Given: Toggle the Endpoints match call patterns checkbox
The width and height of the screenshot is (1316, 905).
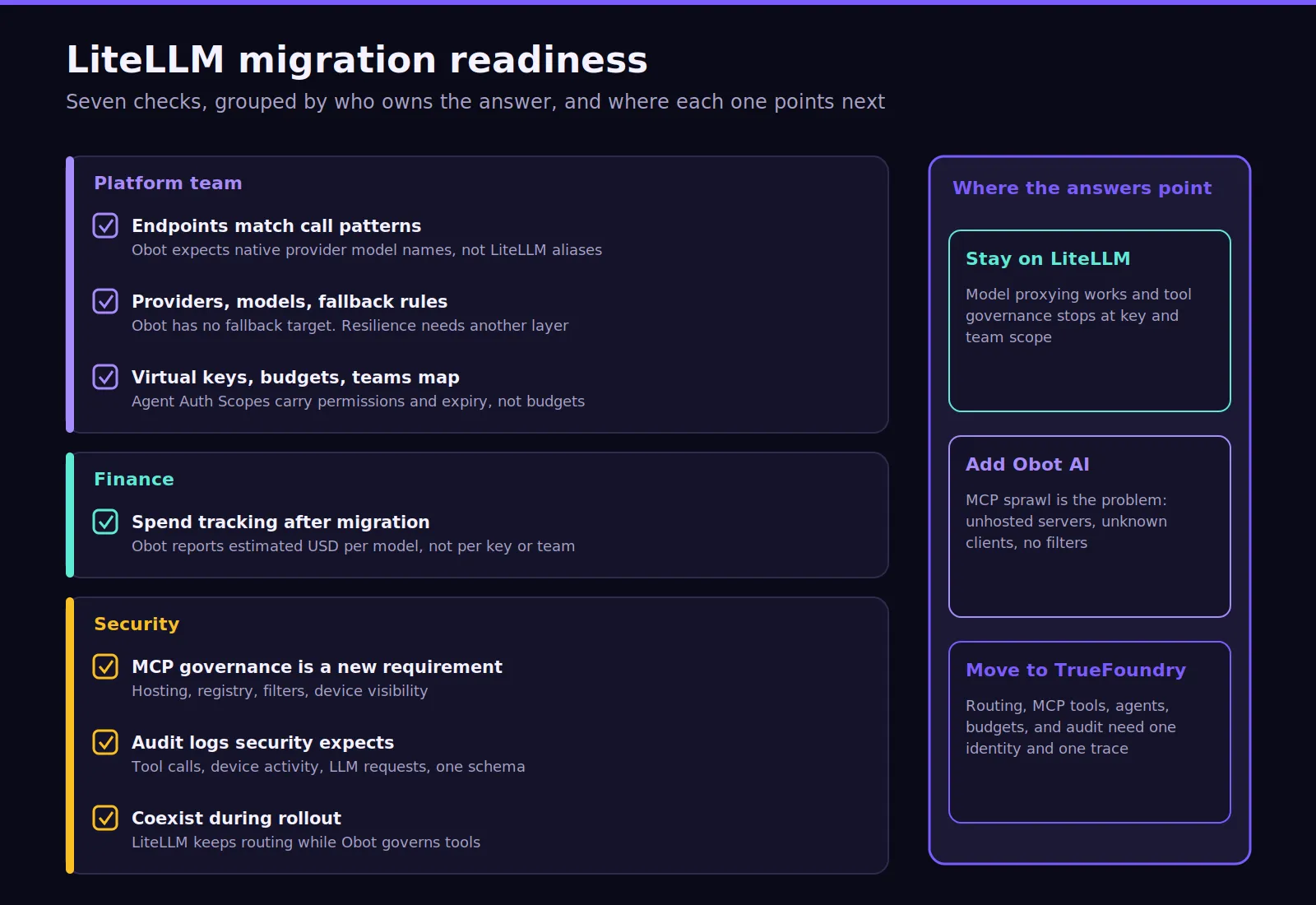Looking at the screenshot, I should (105, 225).
